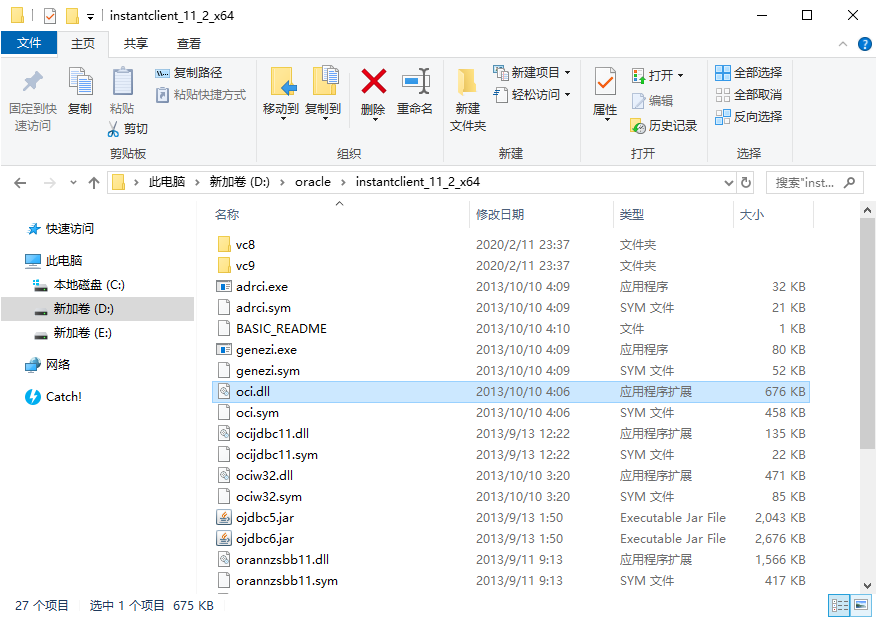The height and width of the screenshot is (618, 877).
Task: Click the up-arrow parent folder button
Action: click(94, 182)
